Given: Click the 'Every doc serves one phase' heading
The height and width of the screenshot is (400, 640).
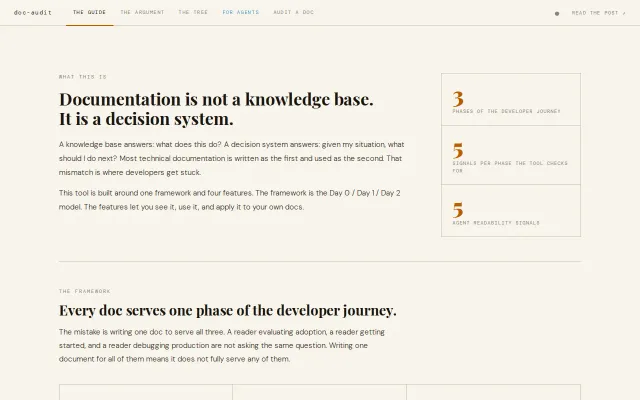Looking at the screenshot, I should pyautogui.click(x=227, y=310).
